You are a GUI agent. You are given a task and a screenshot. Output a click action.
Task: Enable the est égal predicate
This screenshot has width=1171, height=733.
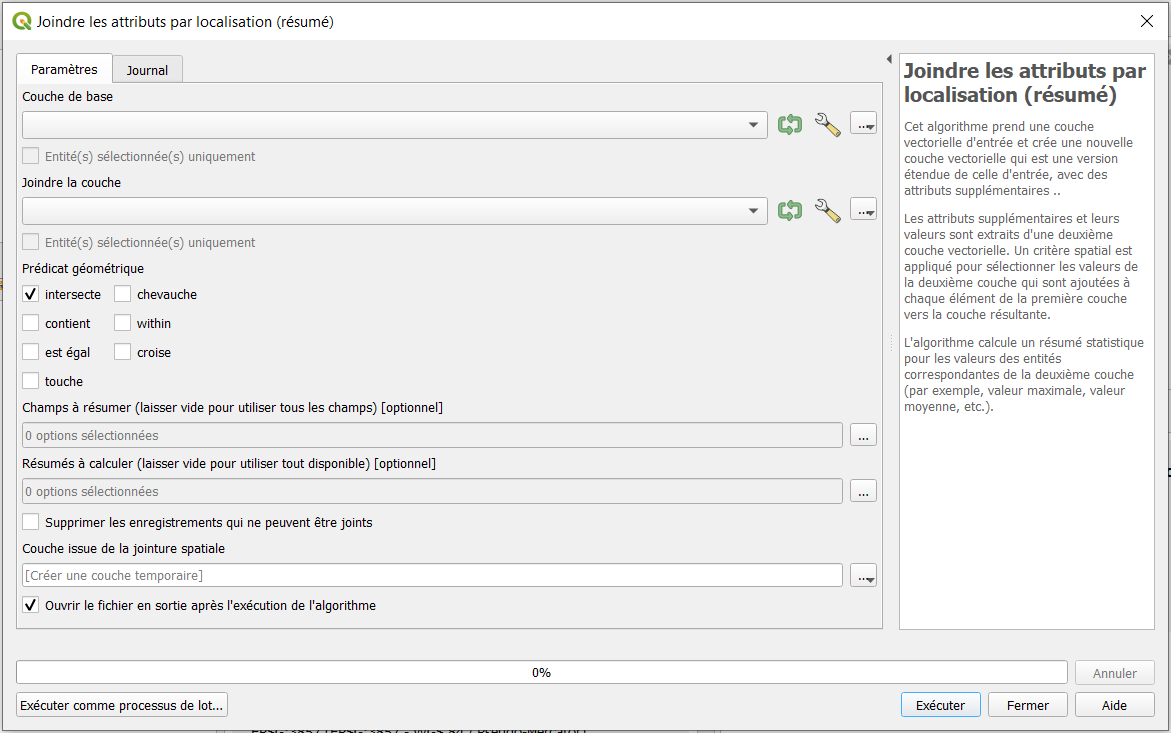(x=31, y=352)
